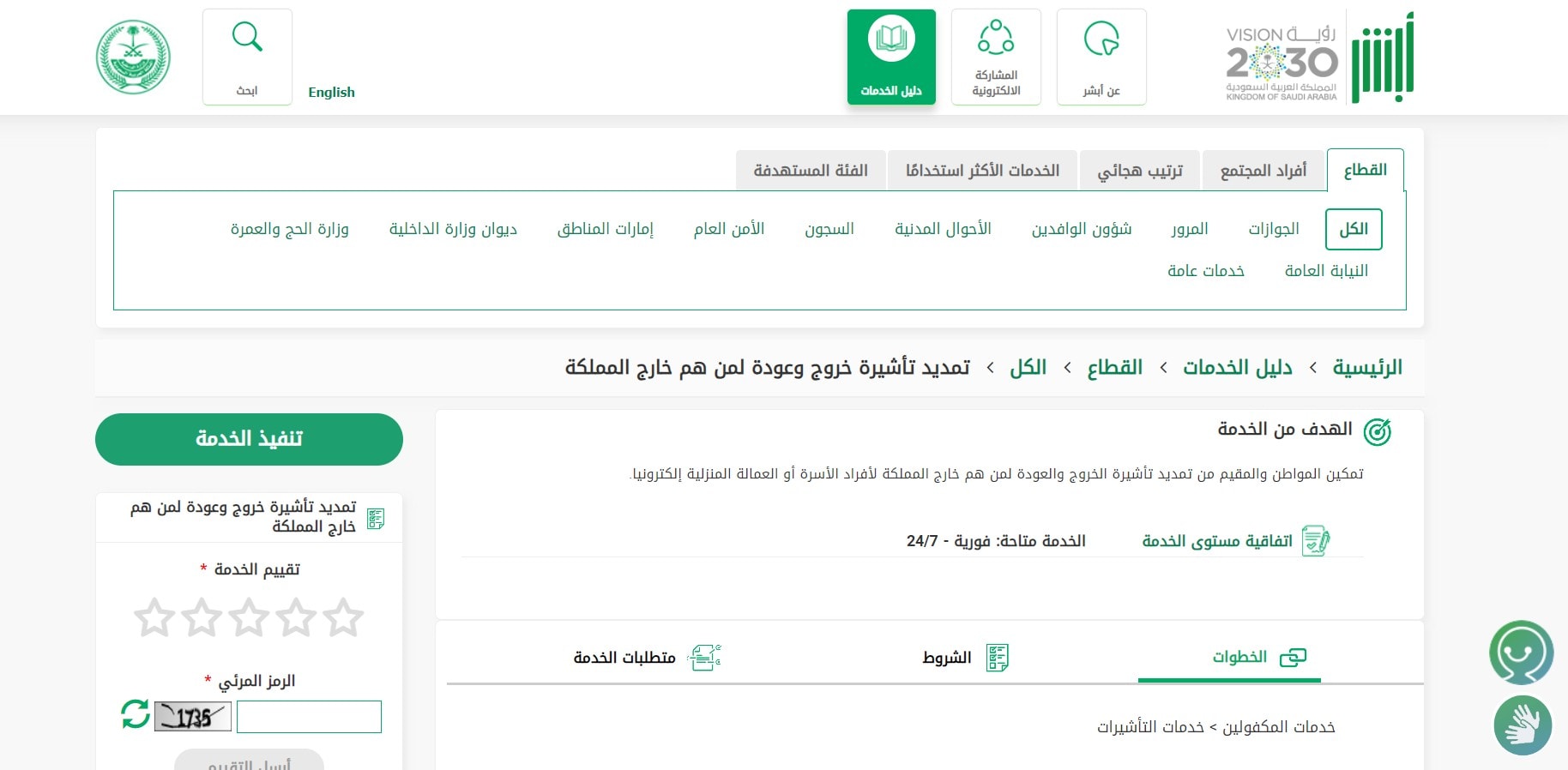
Task: Click the captcha image 1735
Action: point(193,716)
